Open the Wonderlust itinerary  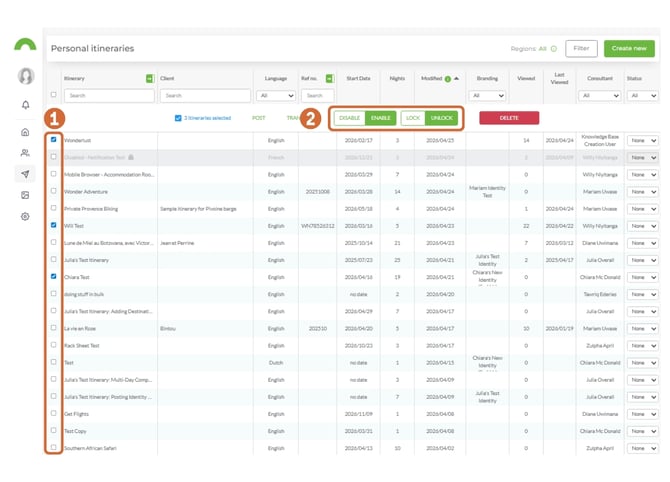(x=77, y=141)
